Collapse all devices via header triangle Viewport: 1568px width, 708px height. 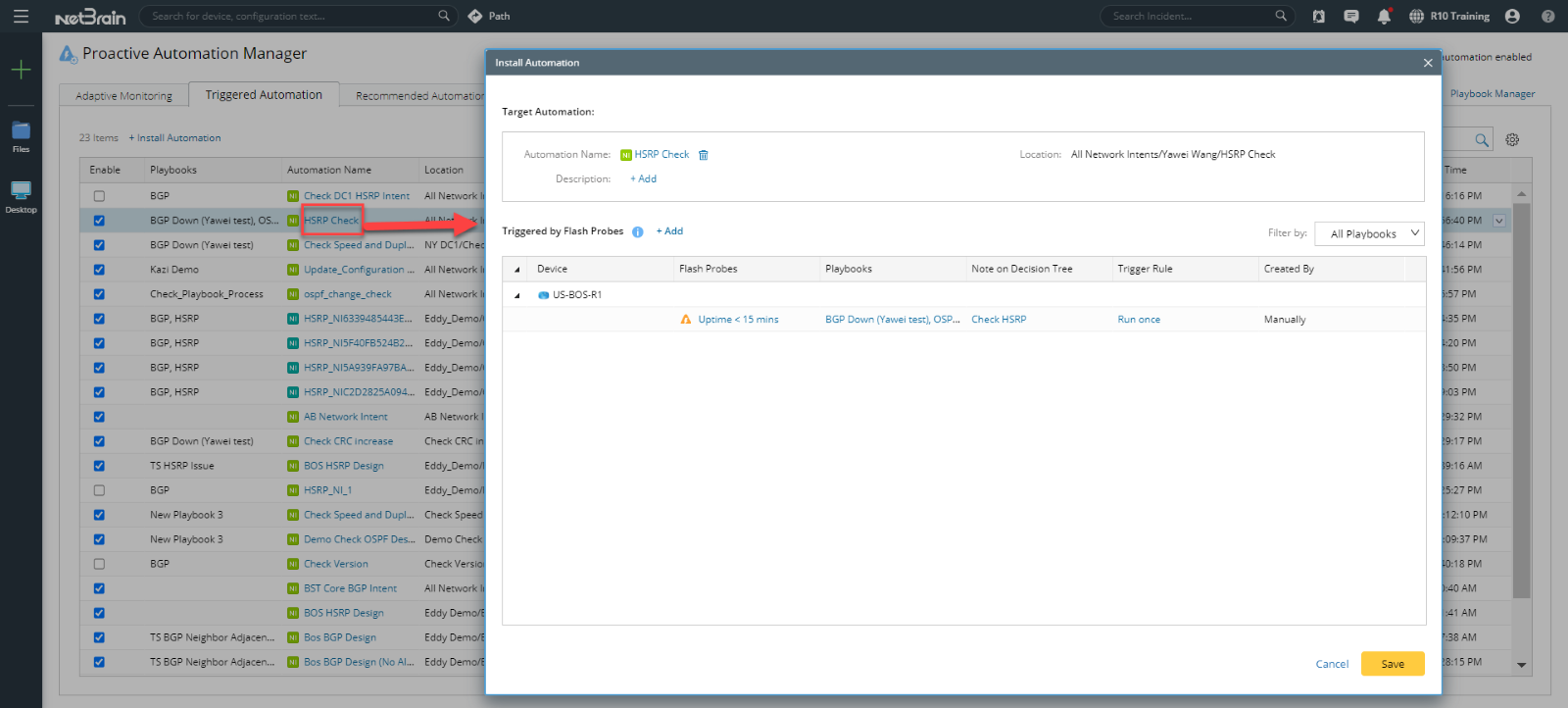click(517, 270)
